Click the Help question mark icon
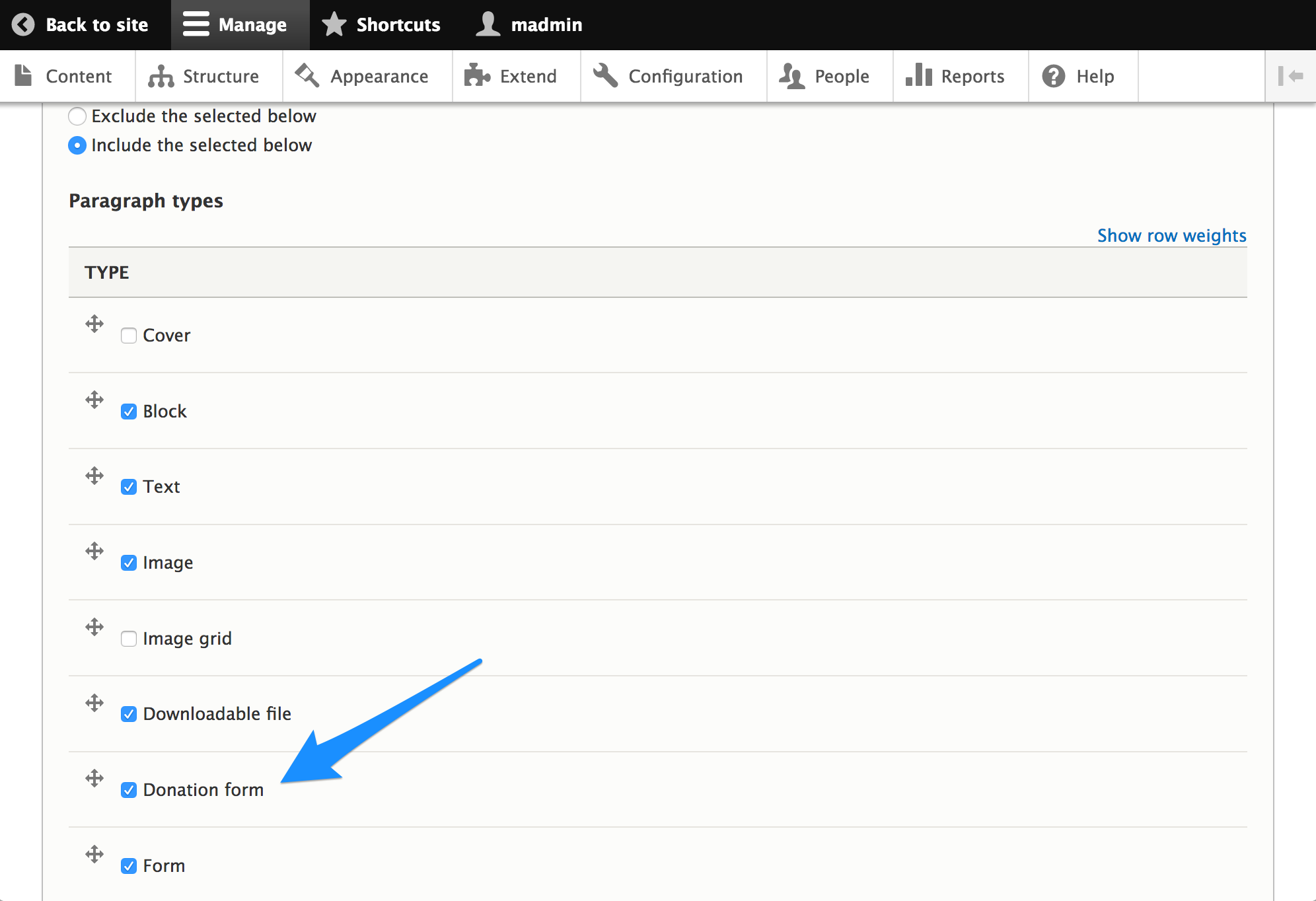1316x901 pixels. 1054,76
